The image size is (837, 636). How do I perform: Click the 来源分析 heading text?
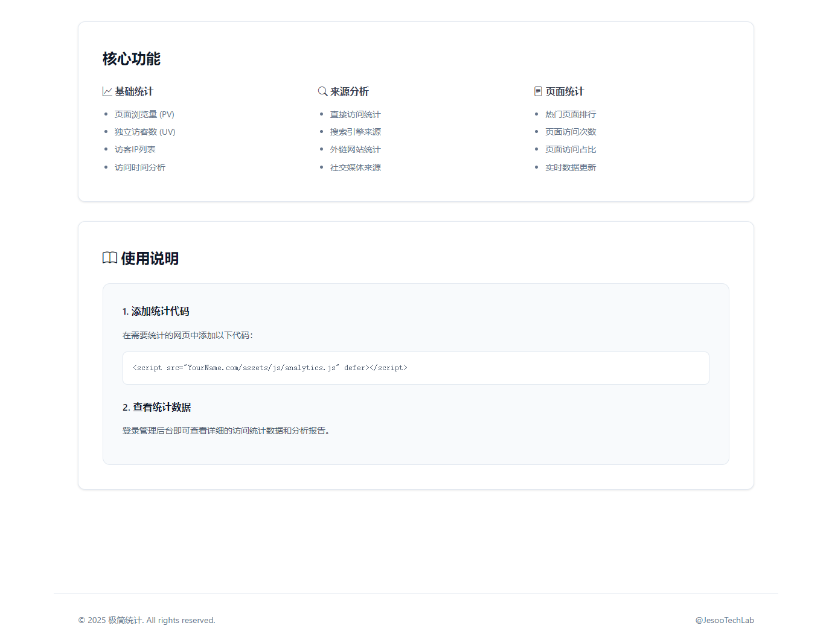[x=349, y=91]
